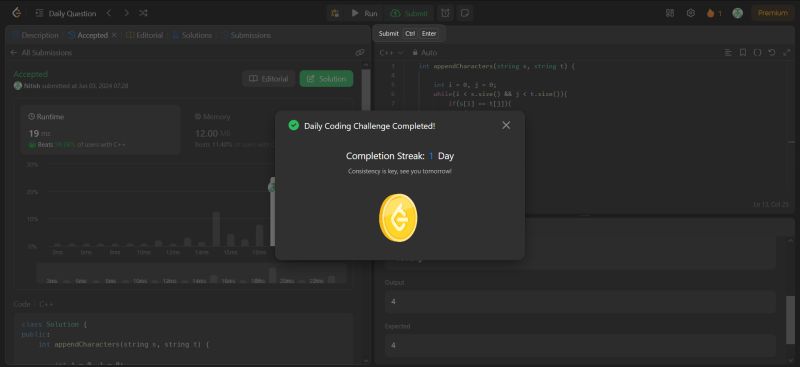Viewport: 800px width, 367px height.
Task: Open the timer alarm clock icon
Action: 445,13
